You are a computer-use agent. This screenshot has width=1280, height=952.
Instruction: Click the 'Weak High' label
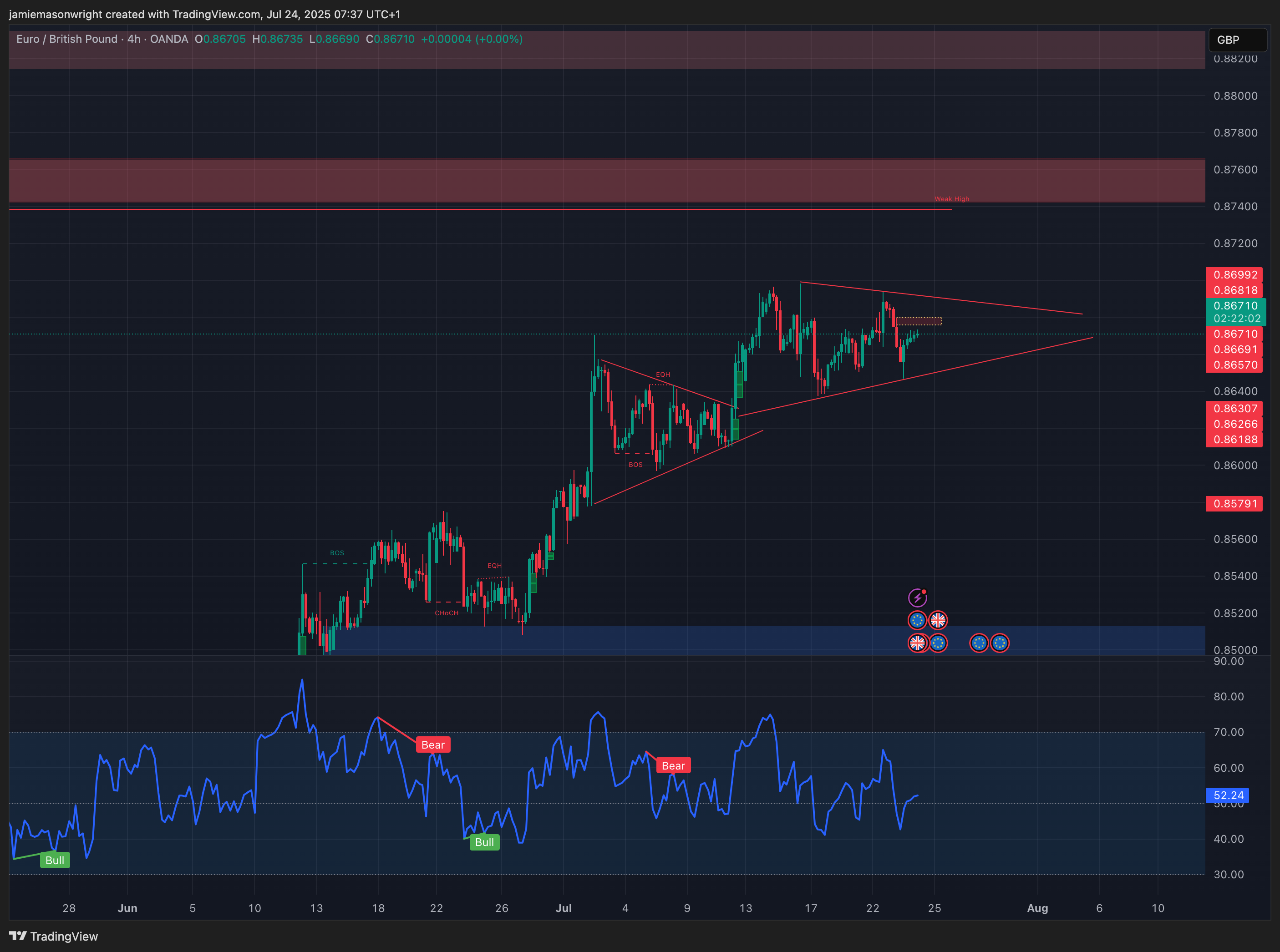[x=951, y=199]
